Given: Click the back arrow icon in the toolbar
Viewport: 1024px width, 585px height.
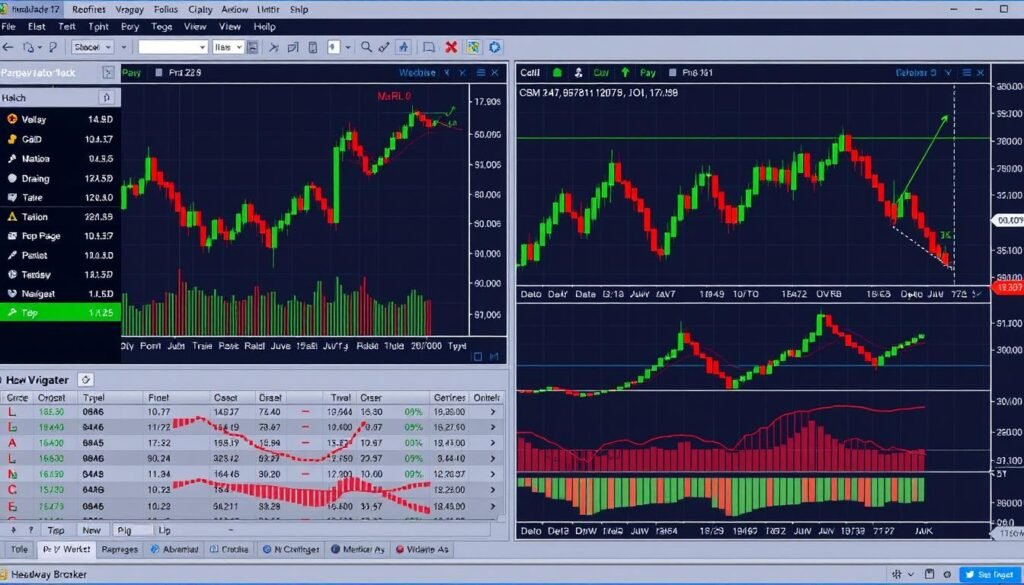Looking at the screenshot, I should pos(8,47).
